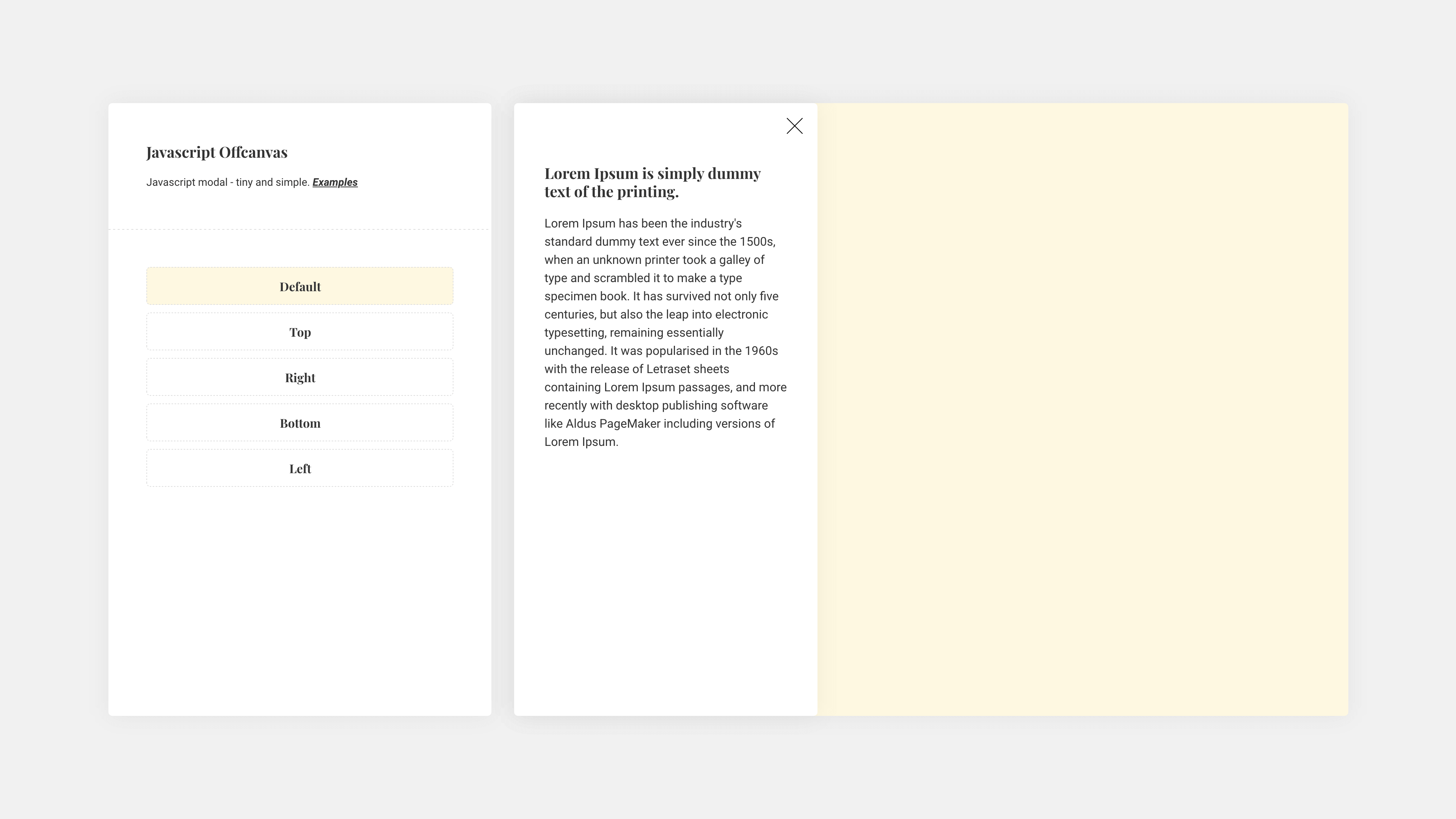Click gray page background above the cards
This screenshot has height=819, width=1456.
click(x=728, y=51)
